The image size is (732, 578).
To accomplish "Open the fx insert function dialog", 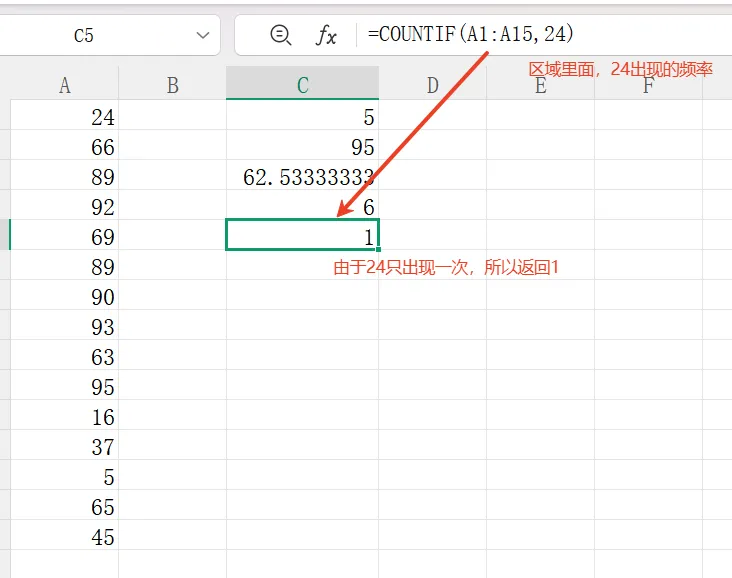I will (x=326, y=35).
